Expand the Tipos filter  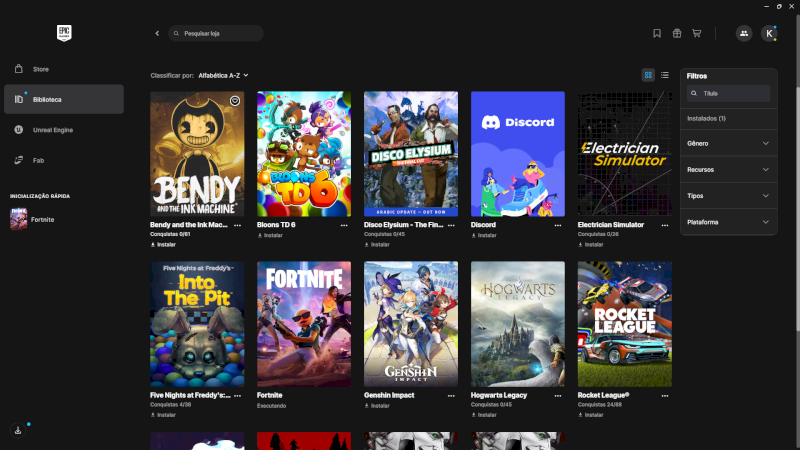pos(728,196)
